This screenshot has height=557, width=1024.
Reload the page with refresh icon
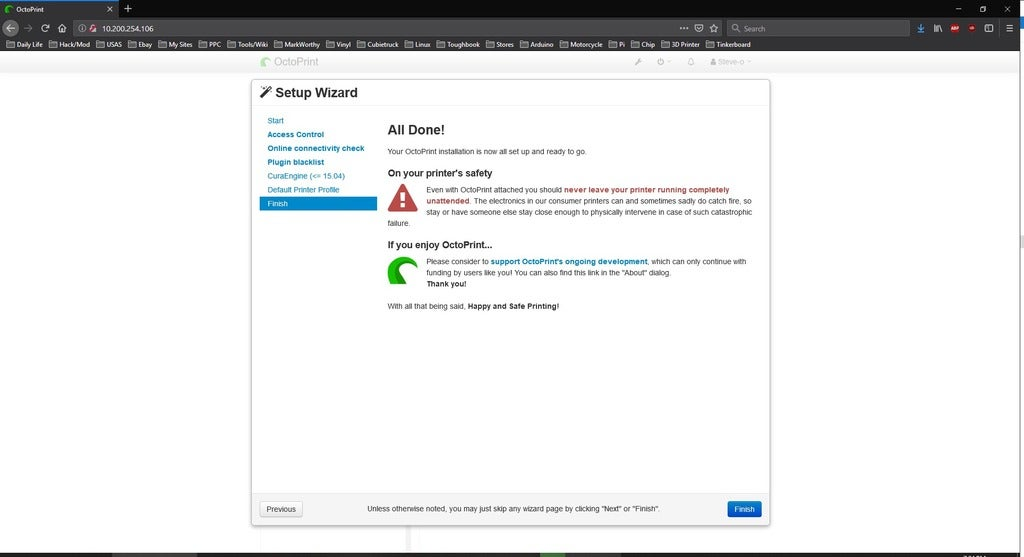pyautogui.click(x=45, y=28)
